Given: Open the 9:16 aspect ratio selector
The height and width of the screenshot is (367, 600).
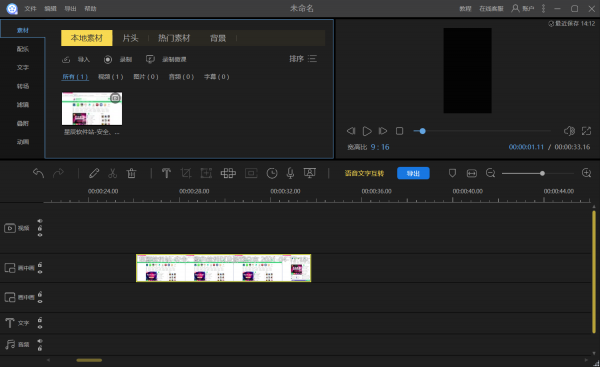Looking at the screenshot, I should (x=380, y=147).
